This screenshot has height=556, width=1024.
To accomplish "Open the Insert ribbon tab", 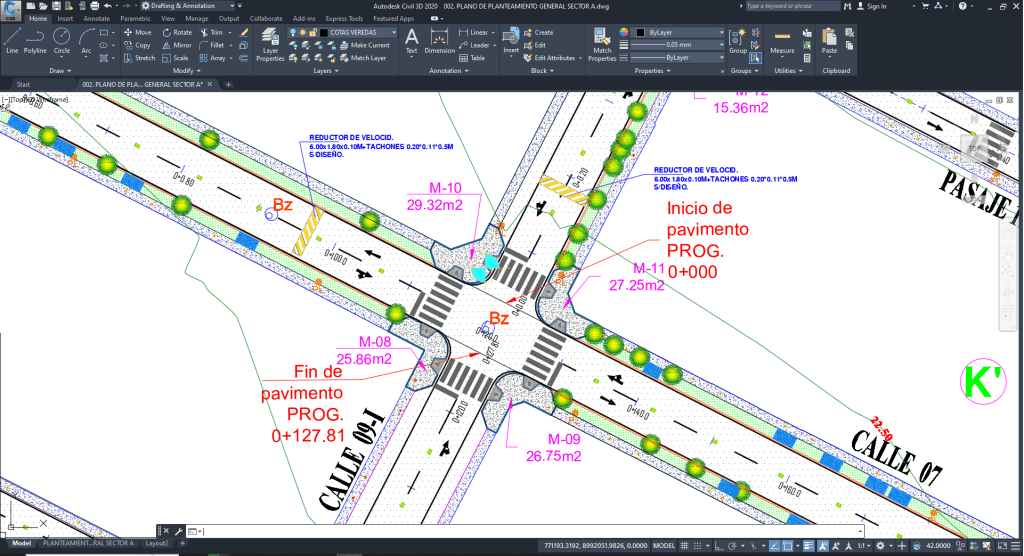I will (x=65, y=18).
